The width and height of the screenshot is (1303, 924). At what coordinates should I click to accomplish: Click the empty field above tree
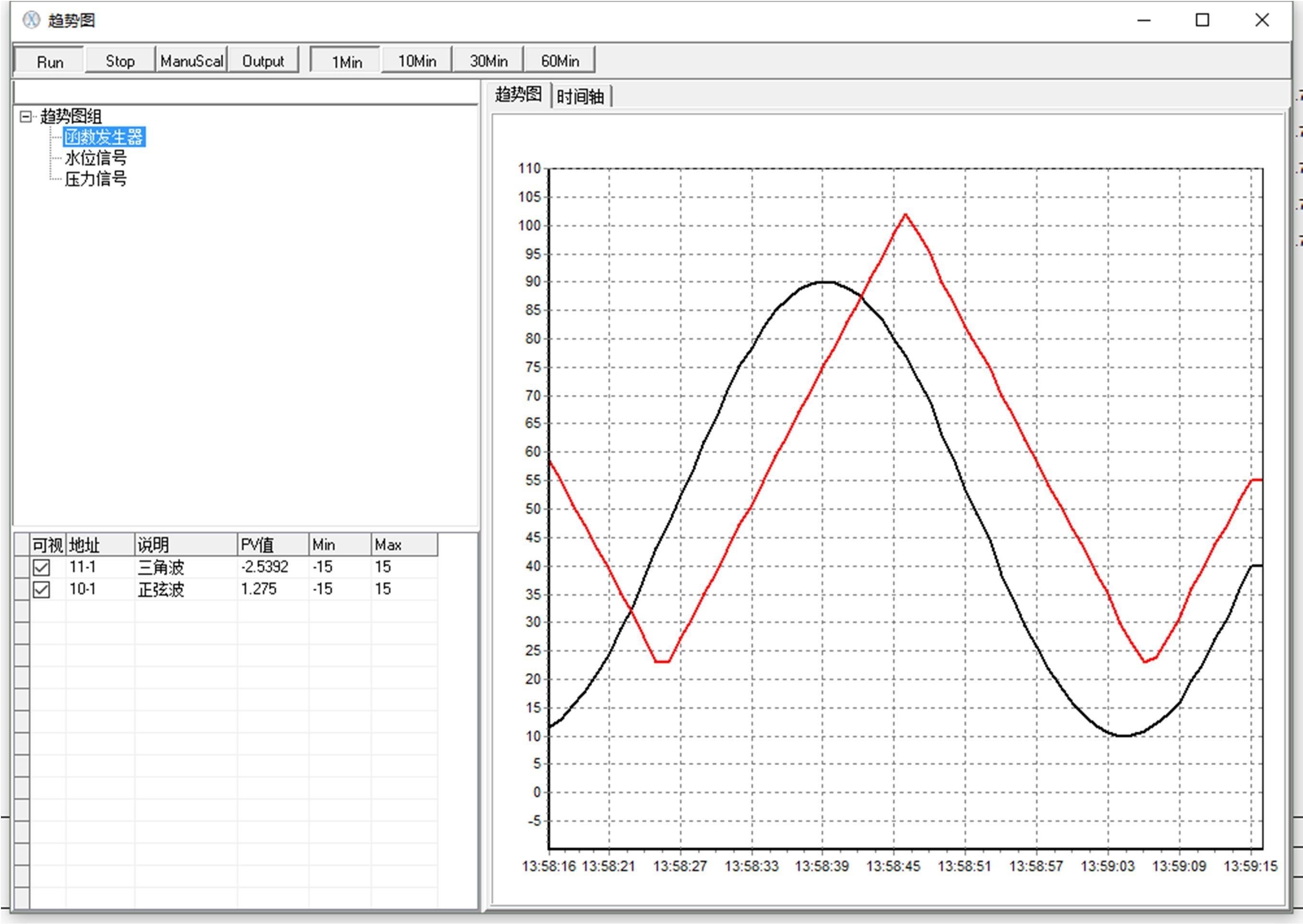[x=245, y=92]
